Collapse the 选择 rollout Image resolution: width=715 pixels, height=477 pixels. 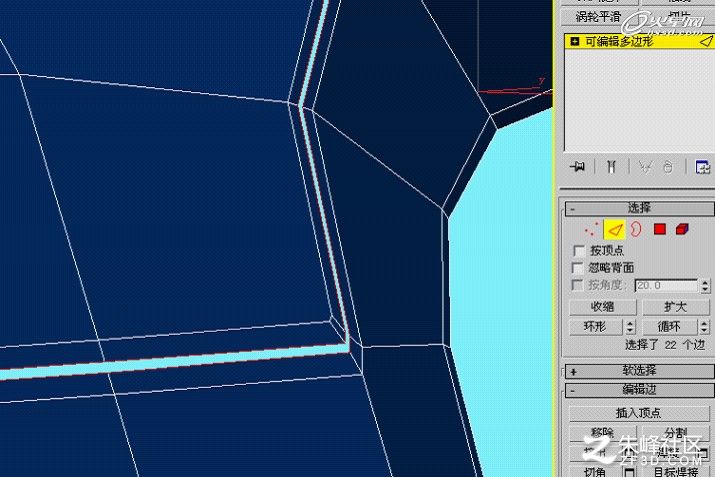click(640, 208)
